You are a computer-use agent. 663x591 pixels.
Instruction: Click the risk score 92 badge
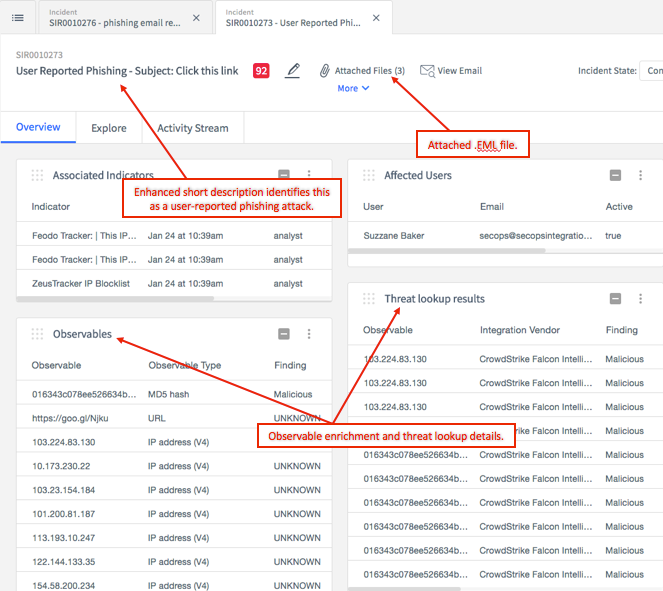[x=261, y=71]
